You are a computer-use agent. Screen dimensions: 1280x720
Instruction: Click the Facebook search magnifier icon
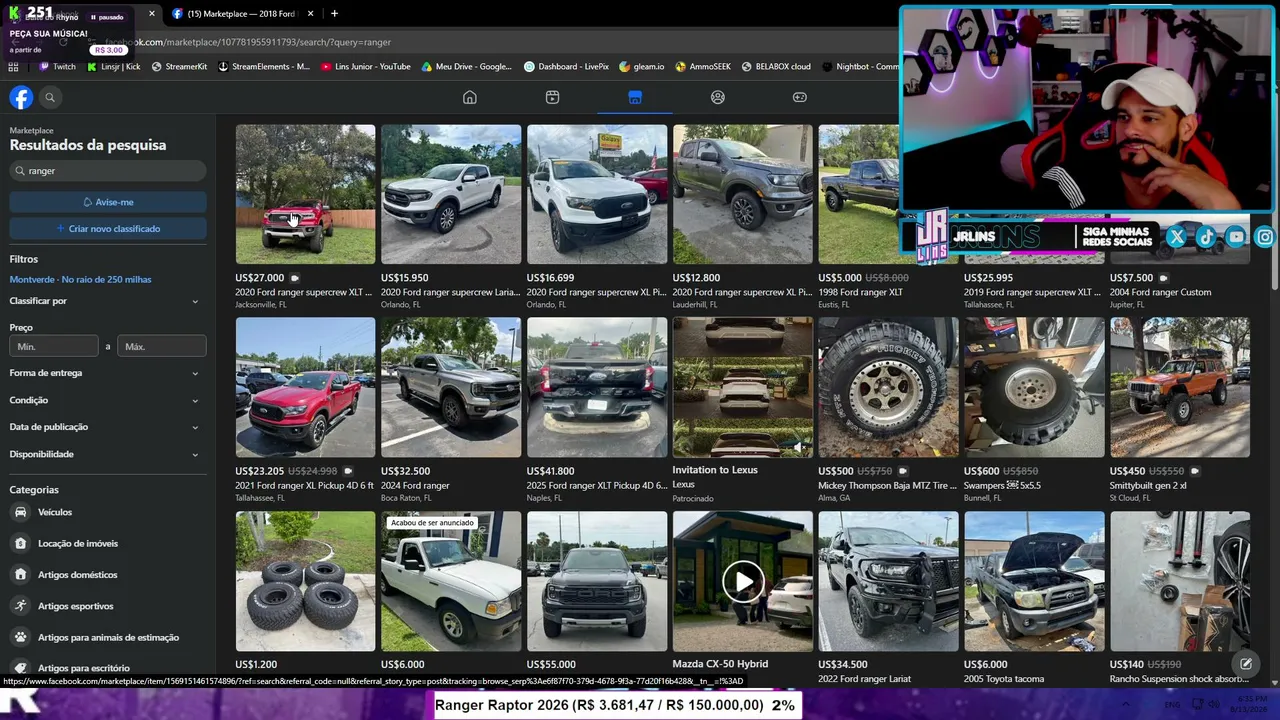(50, 97)
